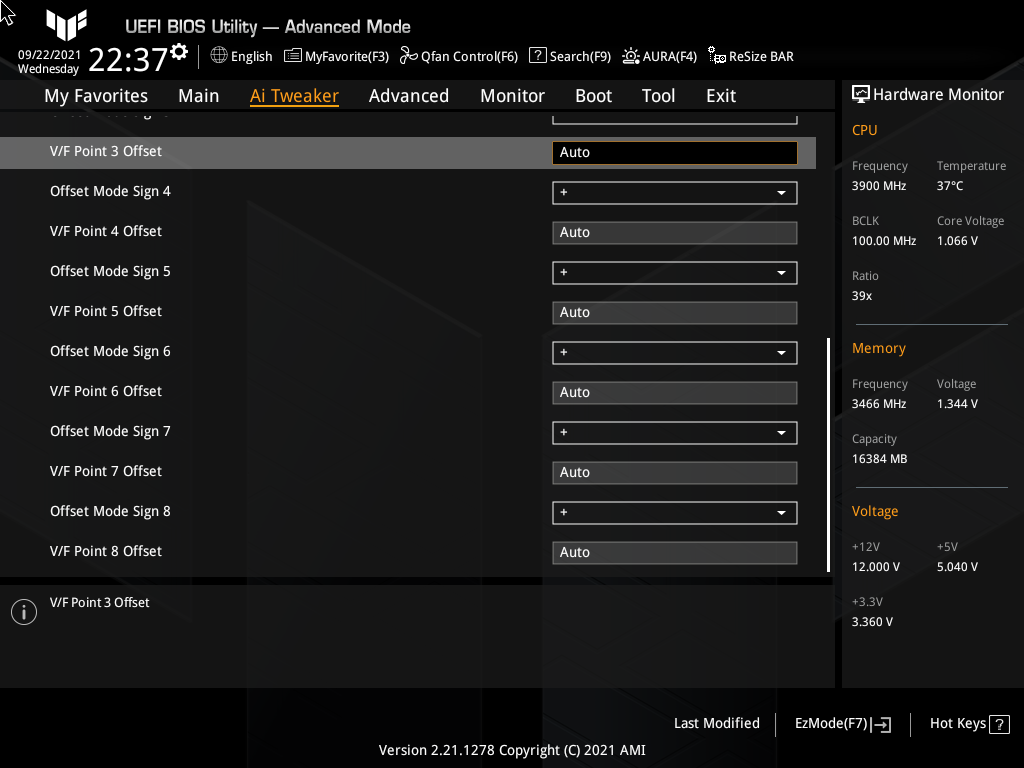This screenshot has width=1024, height=768.
Task: Select the Offset Mode Sign 4 label
Action: tap(110, 191)
